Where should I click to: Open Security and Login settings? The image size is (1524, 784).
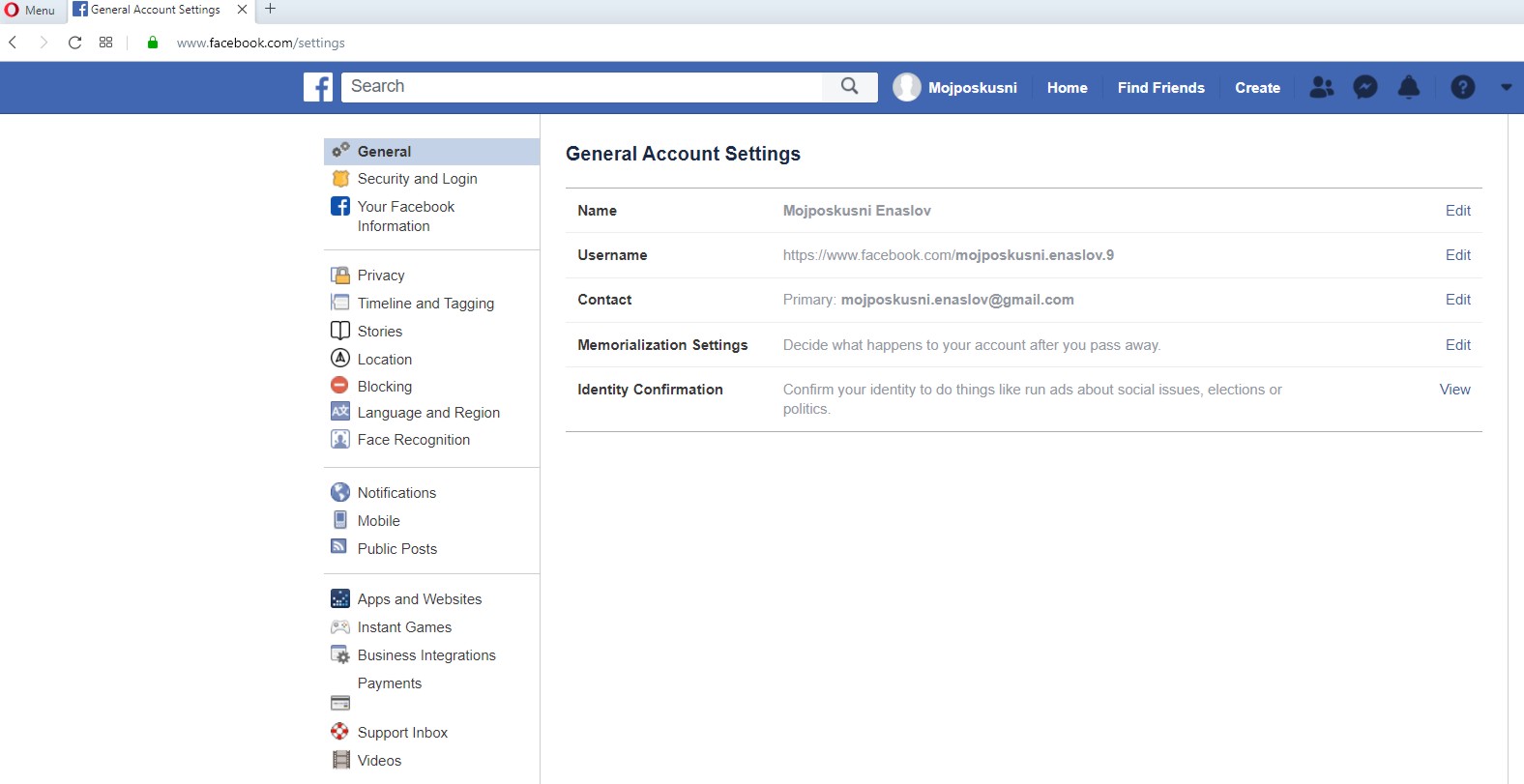(x=417, y=179)
